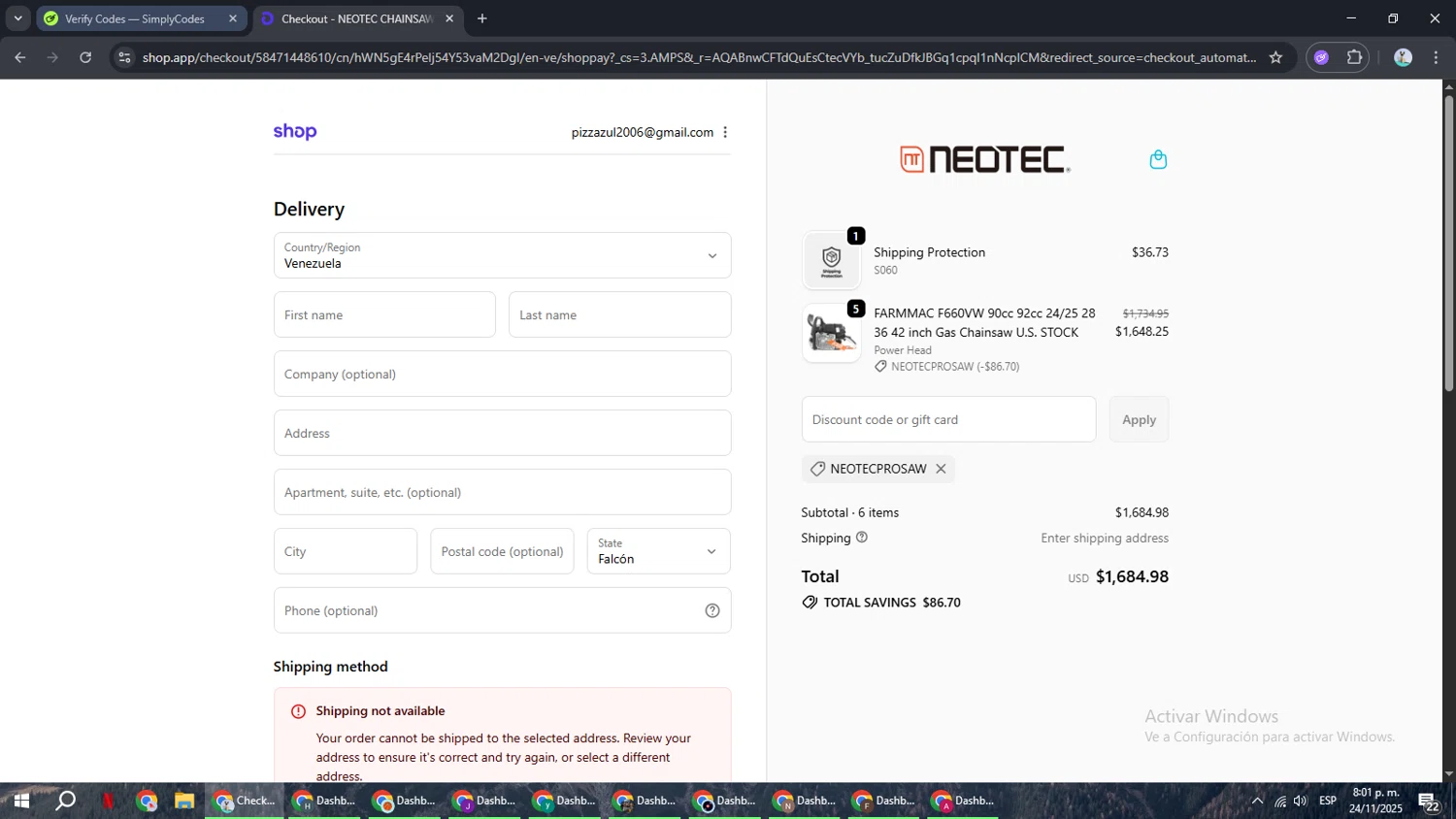Open the tab search dropdown arrow
This screenshot has height=819, width=1456.
pos(17,18)
